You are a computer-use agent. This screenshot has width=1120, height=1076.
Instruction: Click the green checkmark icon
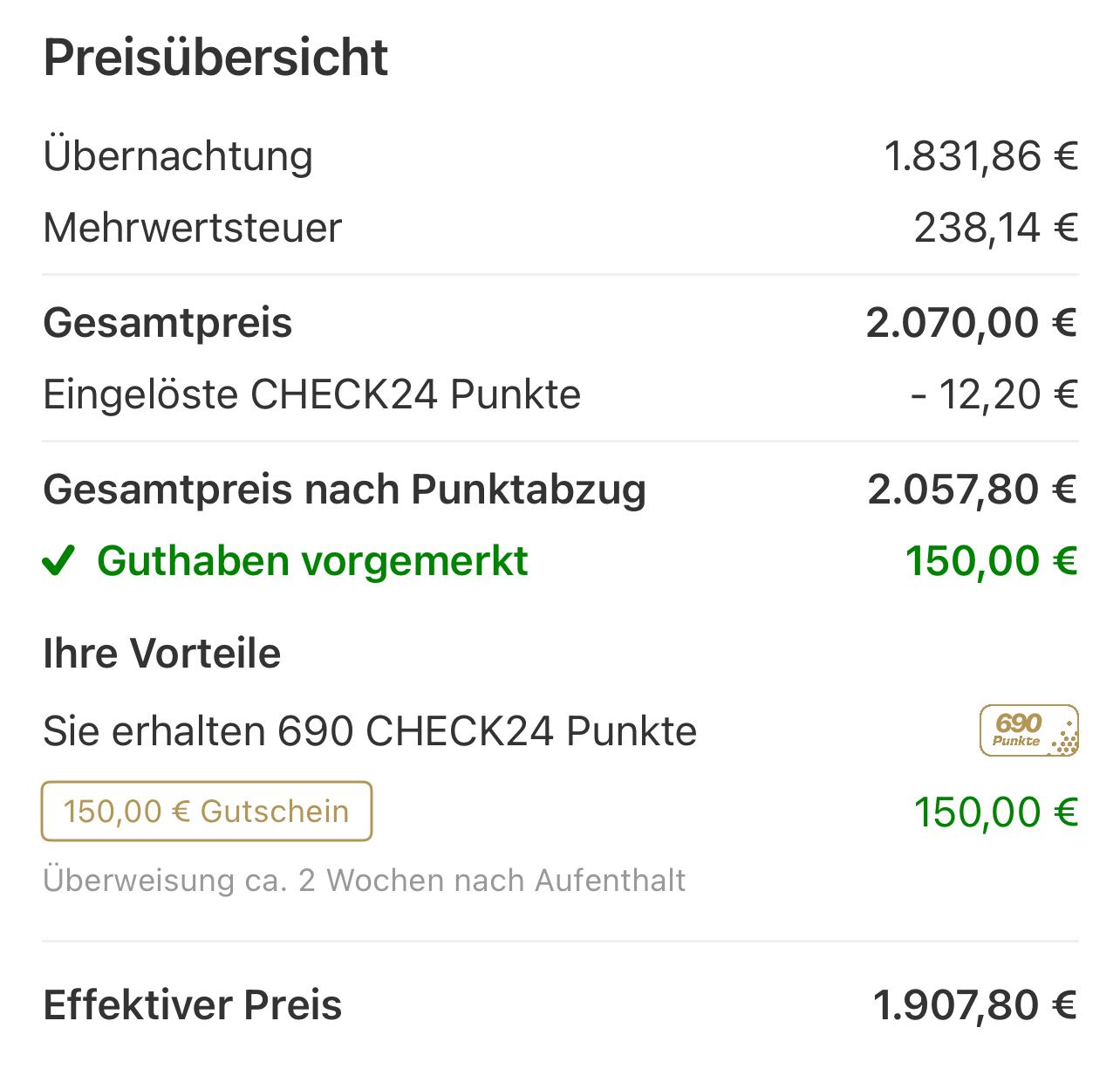[58, 561]
